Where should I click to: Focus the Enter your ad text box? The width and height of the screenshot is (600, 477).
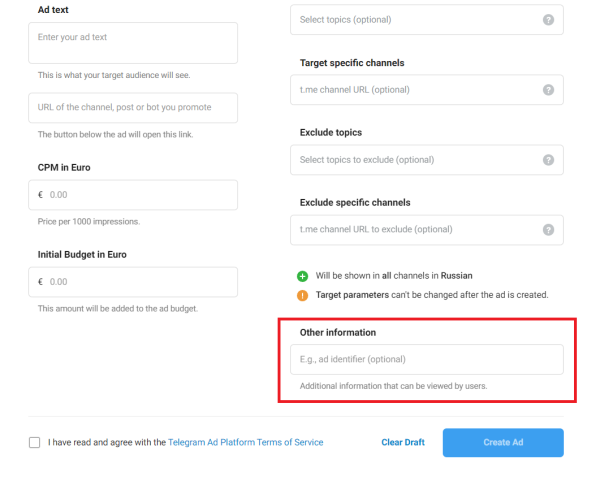coord(133,43)
